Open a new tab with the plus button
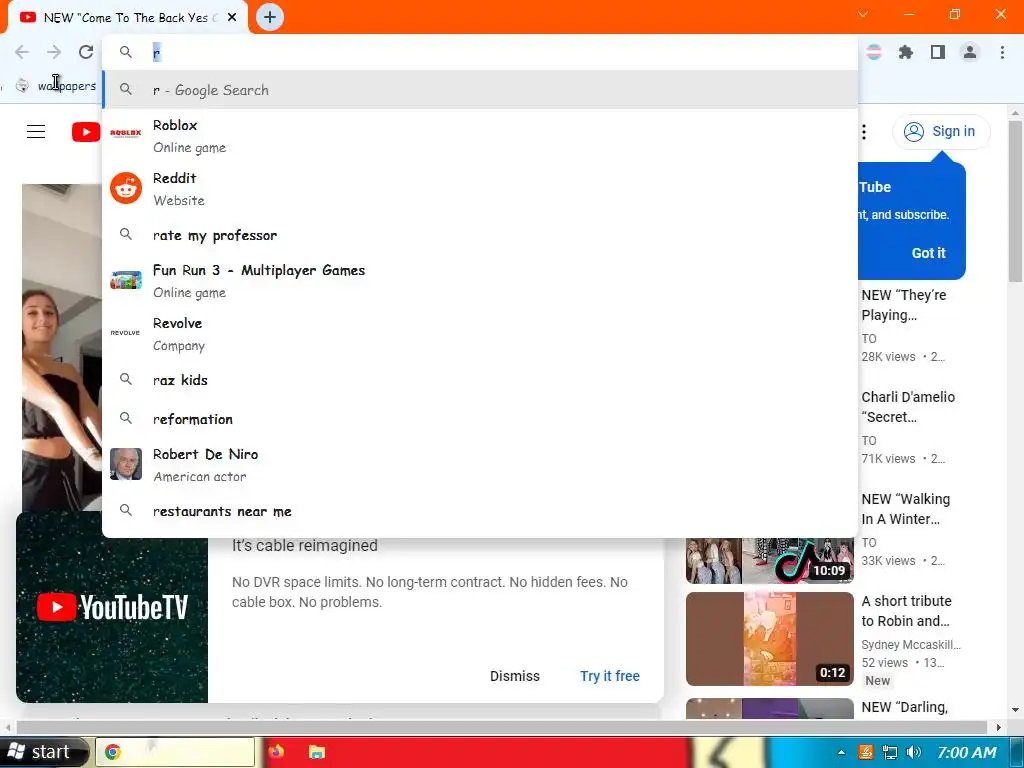Viewport: 1024px width, 768px height. [270, 18]
